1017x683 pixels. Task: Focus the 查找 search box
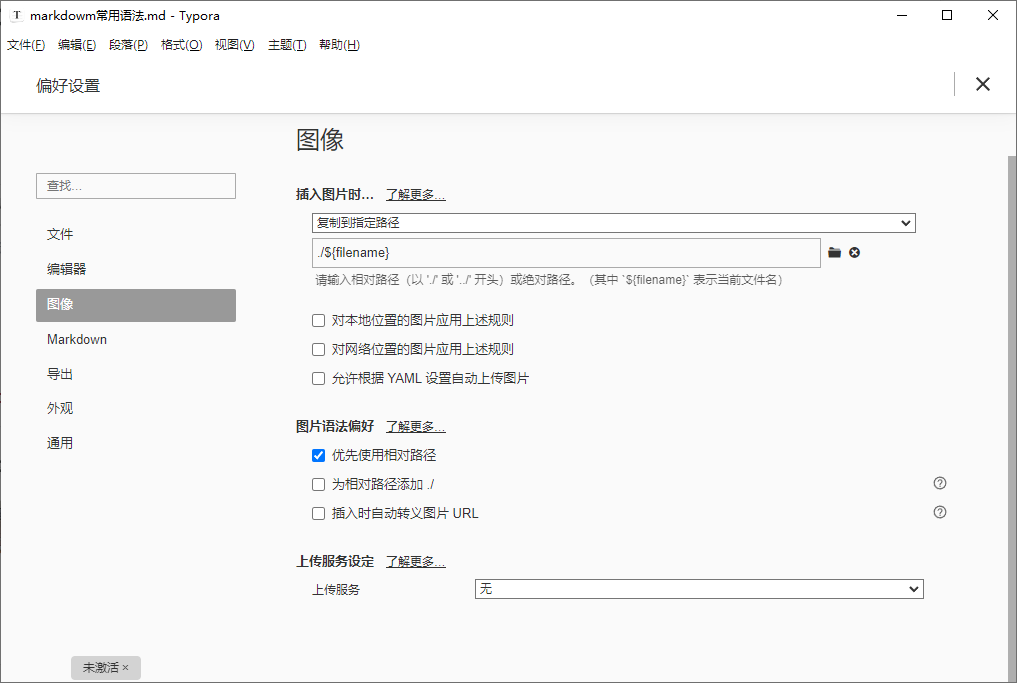[136, 186]
